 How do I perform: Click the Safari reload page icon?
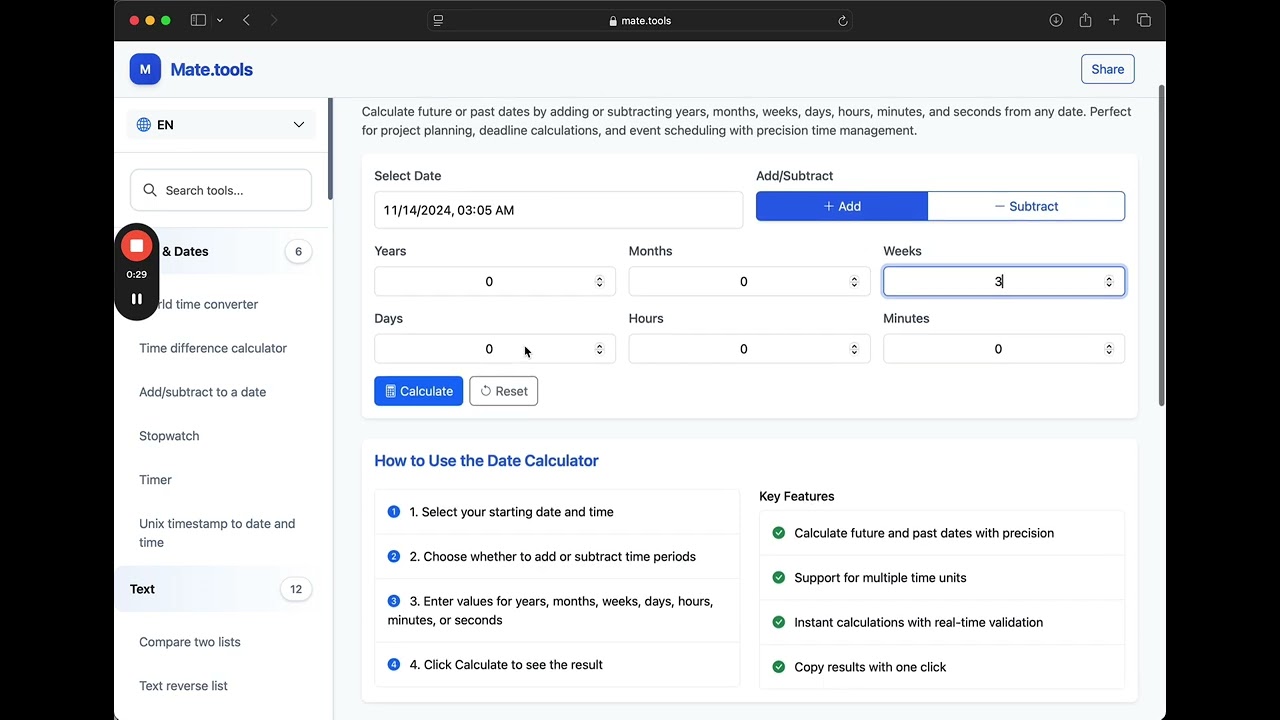coord(843,21)
